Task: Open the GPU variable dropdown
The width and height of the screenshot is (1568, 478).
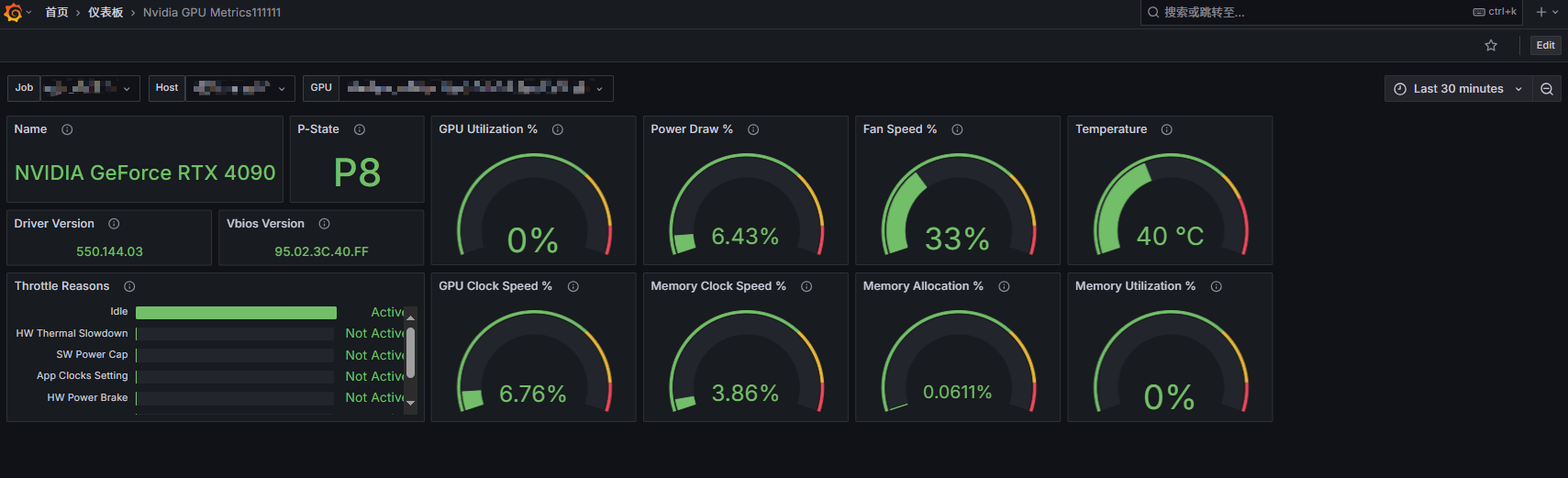Action: 475,88
